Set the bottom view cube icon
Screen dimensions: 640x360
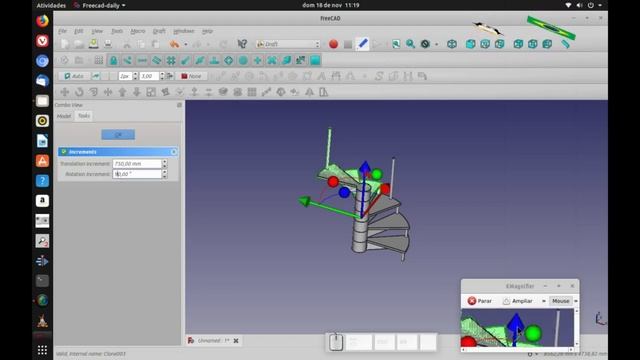pyautogui.click(x=533, y=44)
